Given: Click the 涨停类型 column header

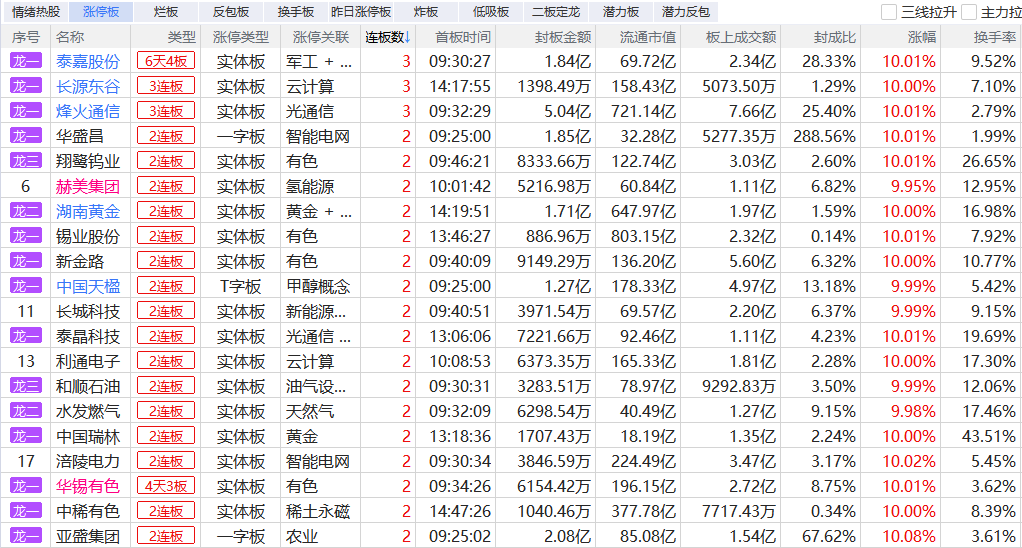Looking at the screenshot, I should [x=241, y=37].
